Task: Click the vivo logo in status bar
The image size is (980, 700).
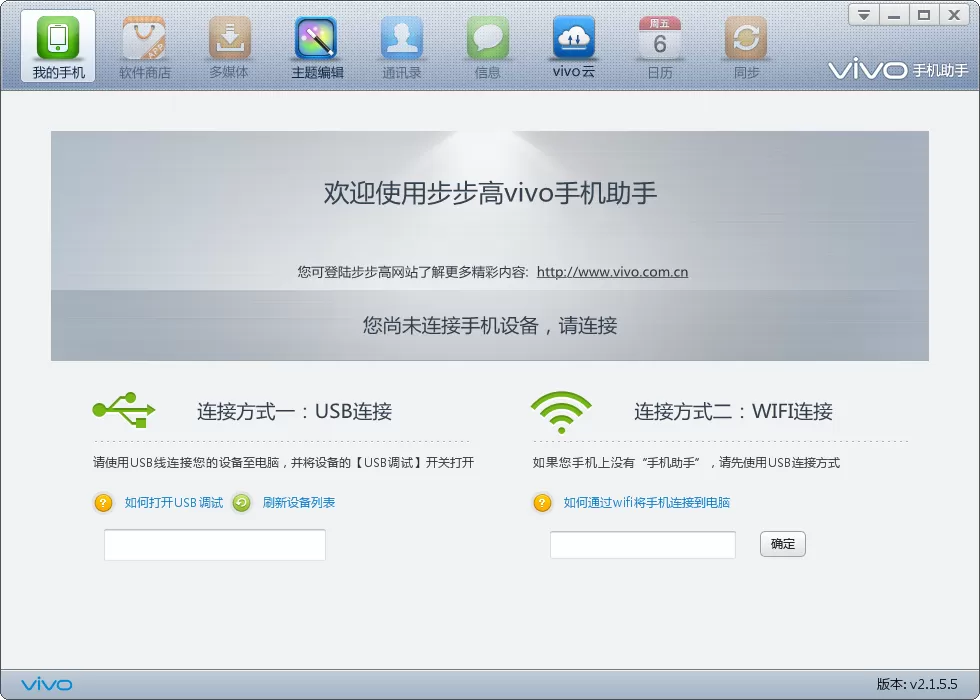Action: [x=47, y=684]
